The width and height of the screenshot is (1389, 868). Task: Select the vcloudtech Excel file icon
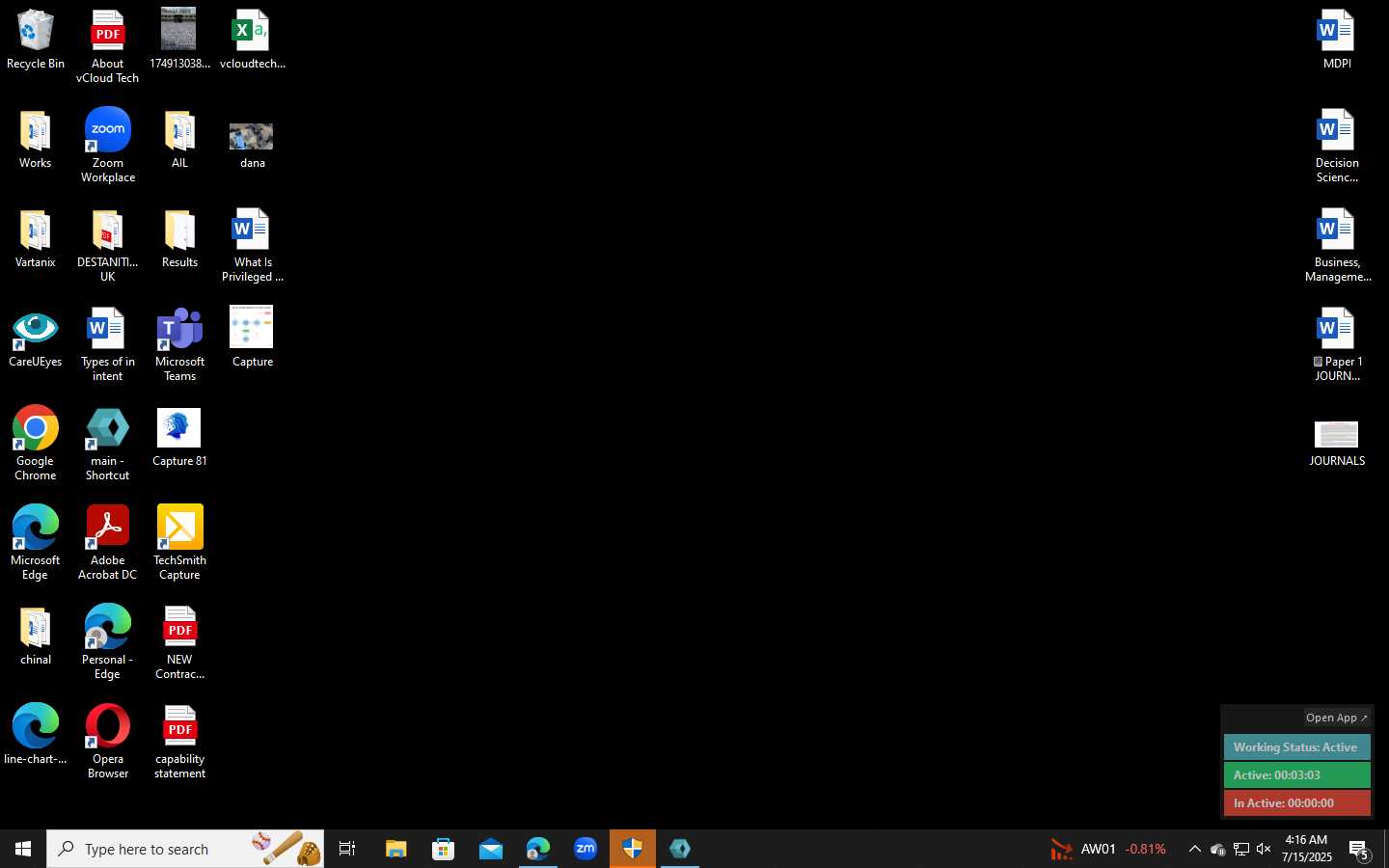coord(252,41)
